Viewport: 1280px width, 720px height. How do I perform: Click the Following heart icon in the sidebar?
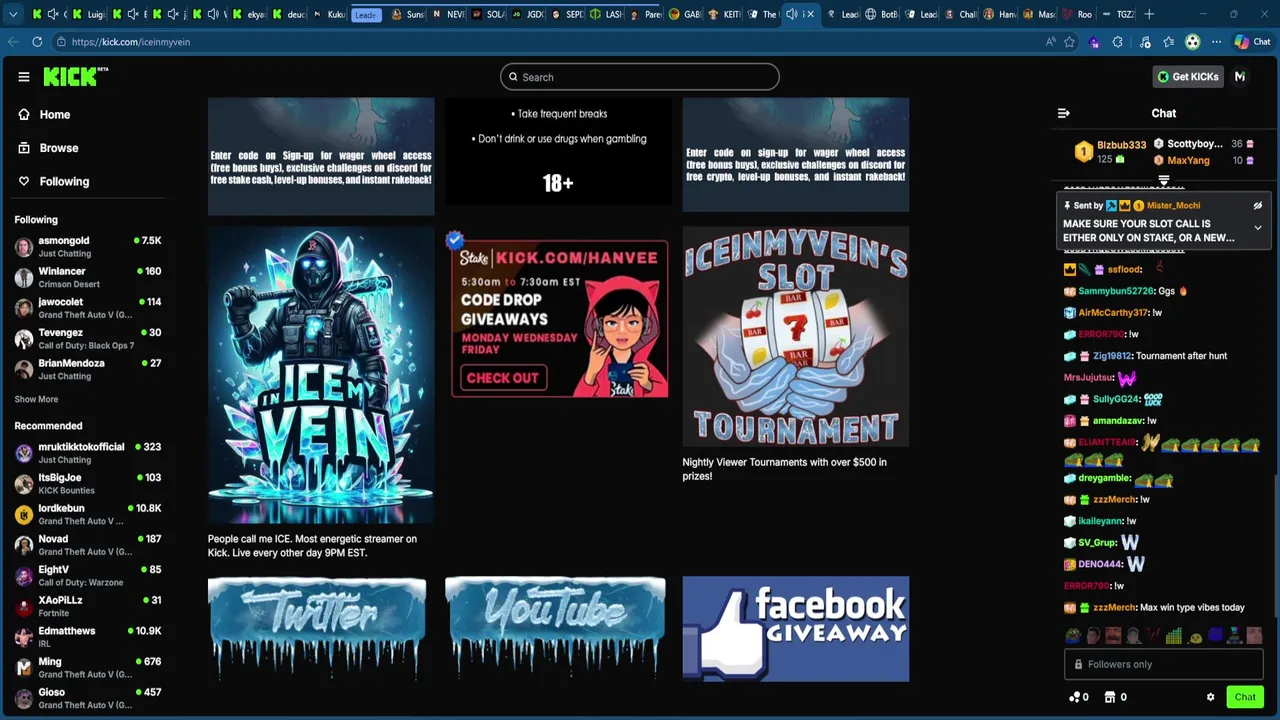[24, 181]
